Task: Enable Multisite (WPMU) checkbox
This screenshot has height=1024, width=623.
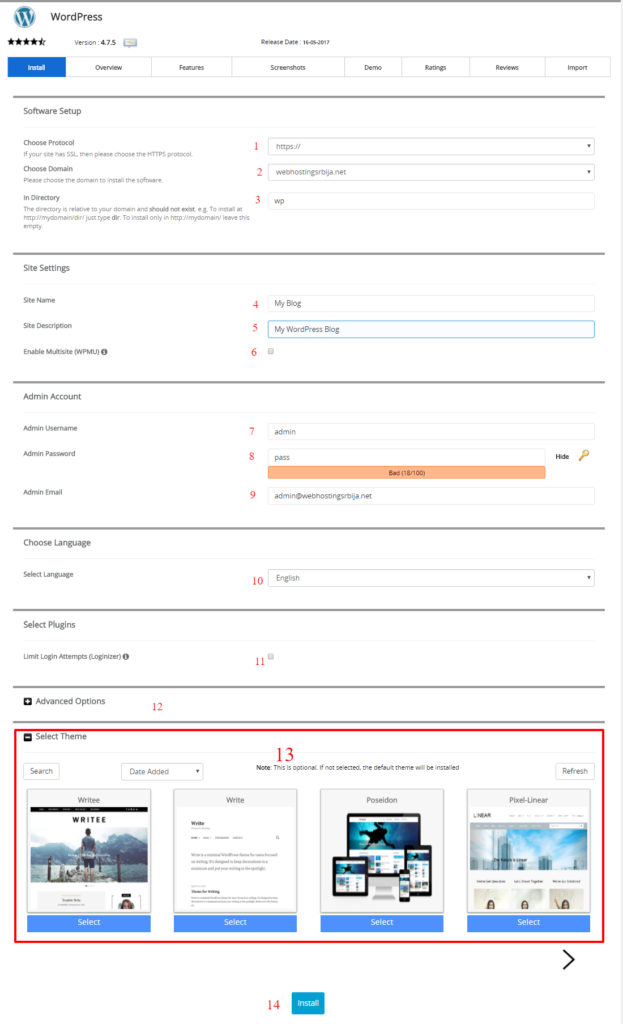Action: pos(270,351)
